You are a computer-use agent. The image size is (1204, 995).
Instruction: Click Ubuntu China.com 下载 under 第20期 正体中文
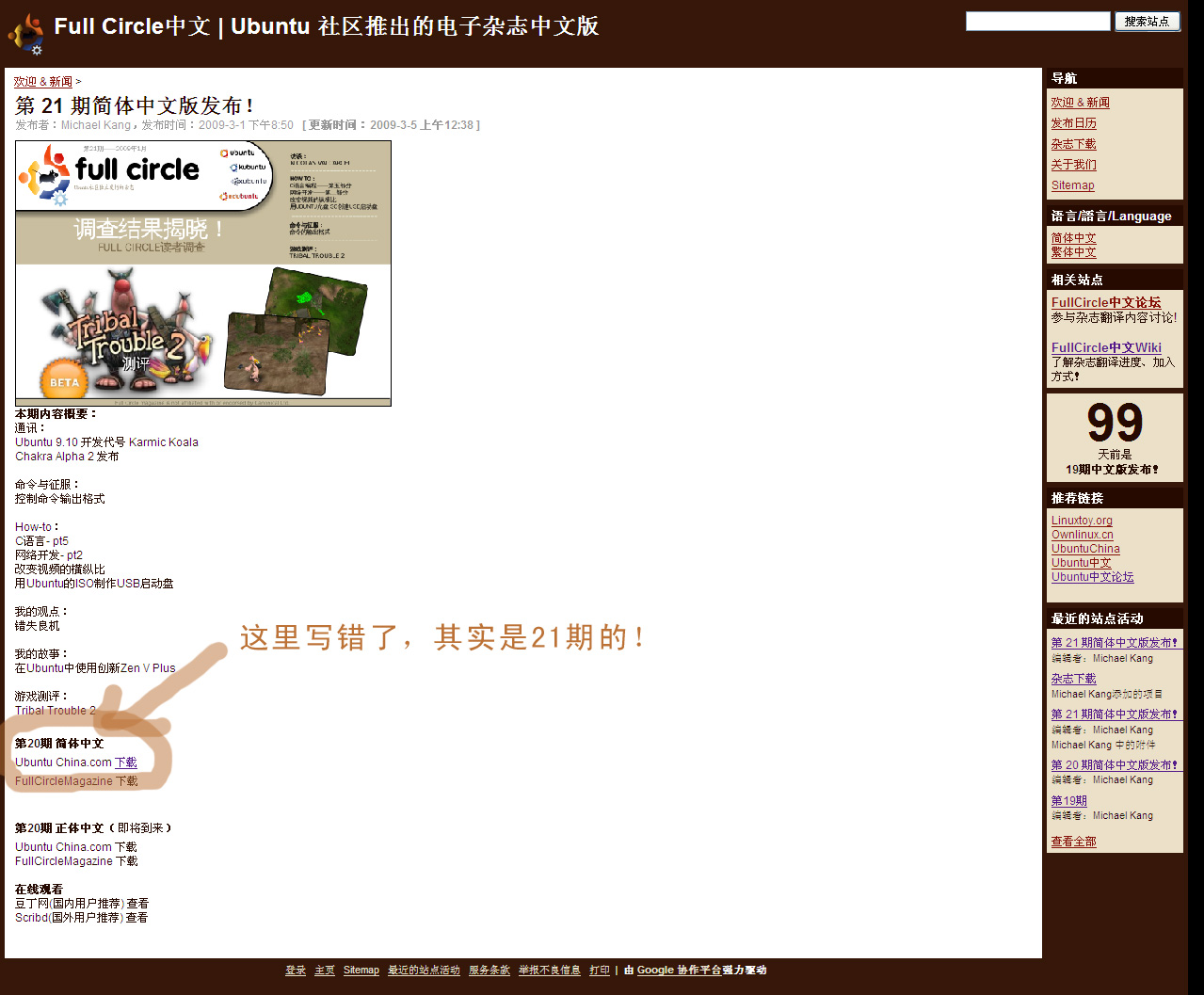pyautogui.click(x=76, y=847)
